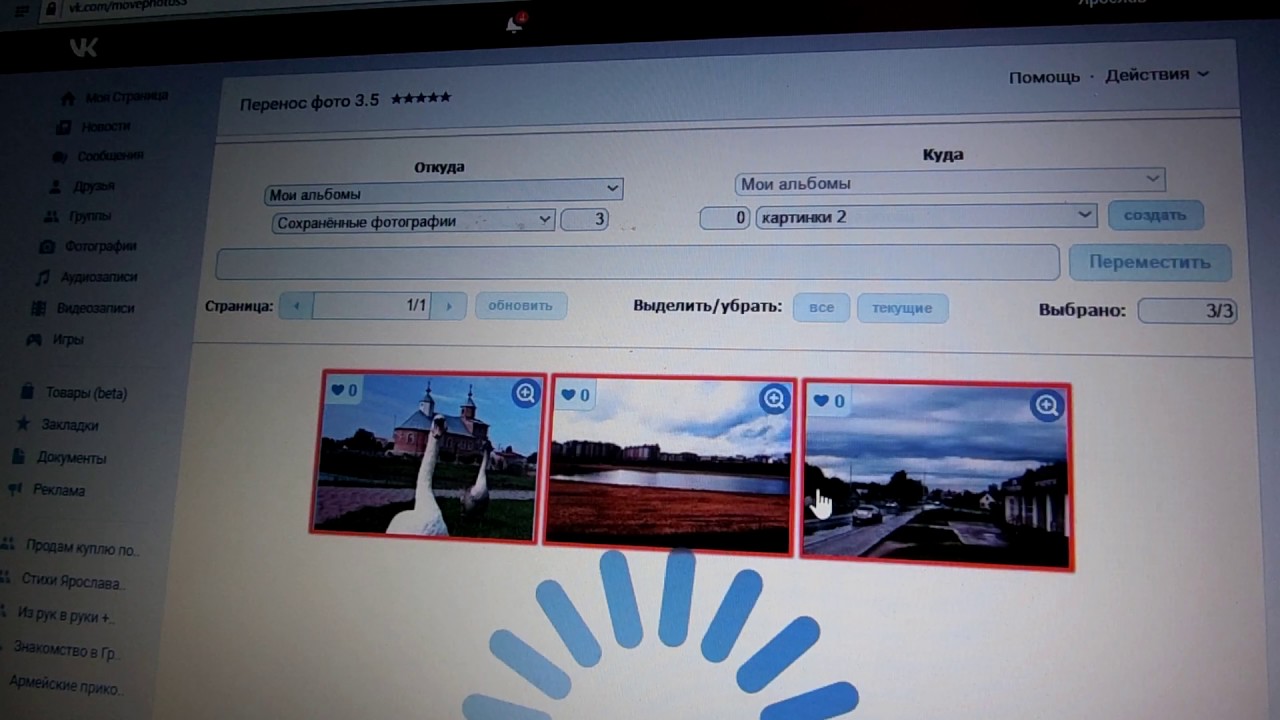The width and height of the screenshot is (1280, 720).
Task: Open Games gamepad icon
Action: point(34,339)
